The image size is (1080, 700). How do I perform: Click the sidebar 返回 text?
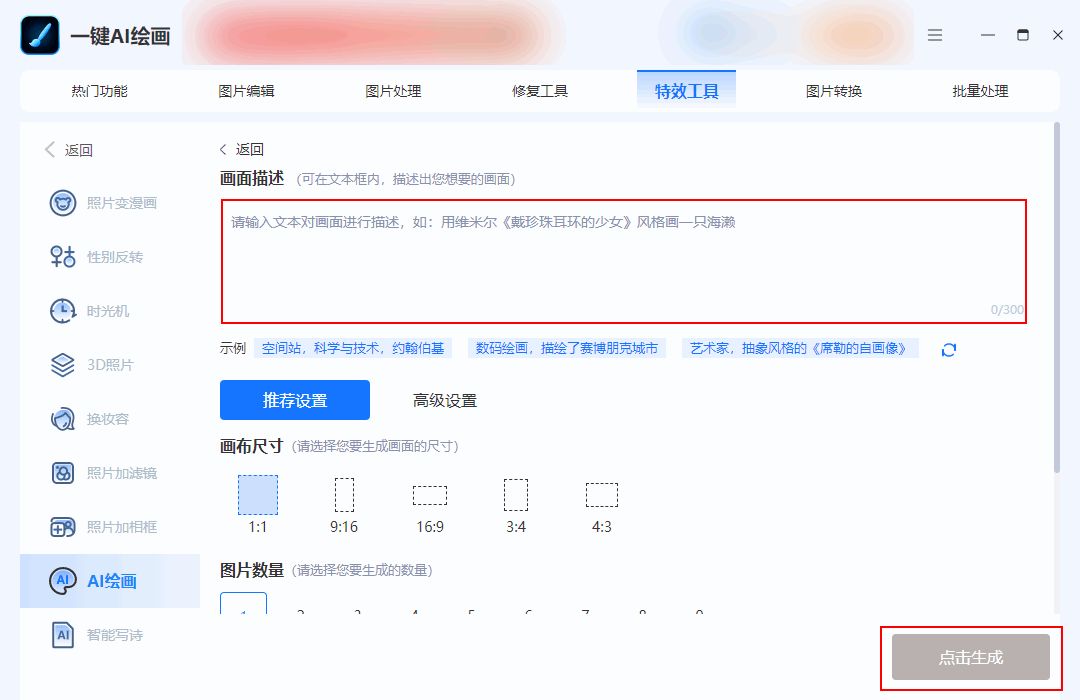point(79,150)
